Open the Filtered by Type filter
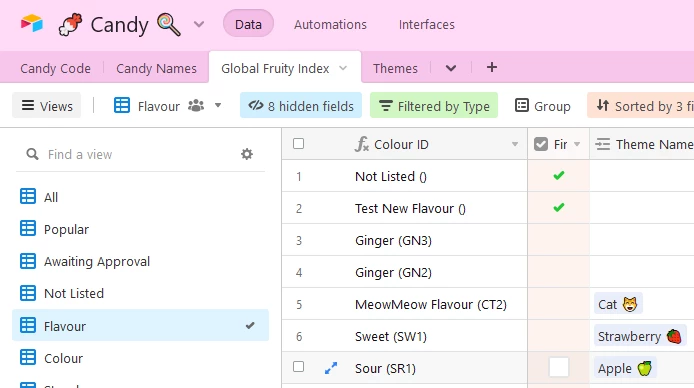This screenshot has width=694, height=388. 434,106
